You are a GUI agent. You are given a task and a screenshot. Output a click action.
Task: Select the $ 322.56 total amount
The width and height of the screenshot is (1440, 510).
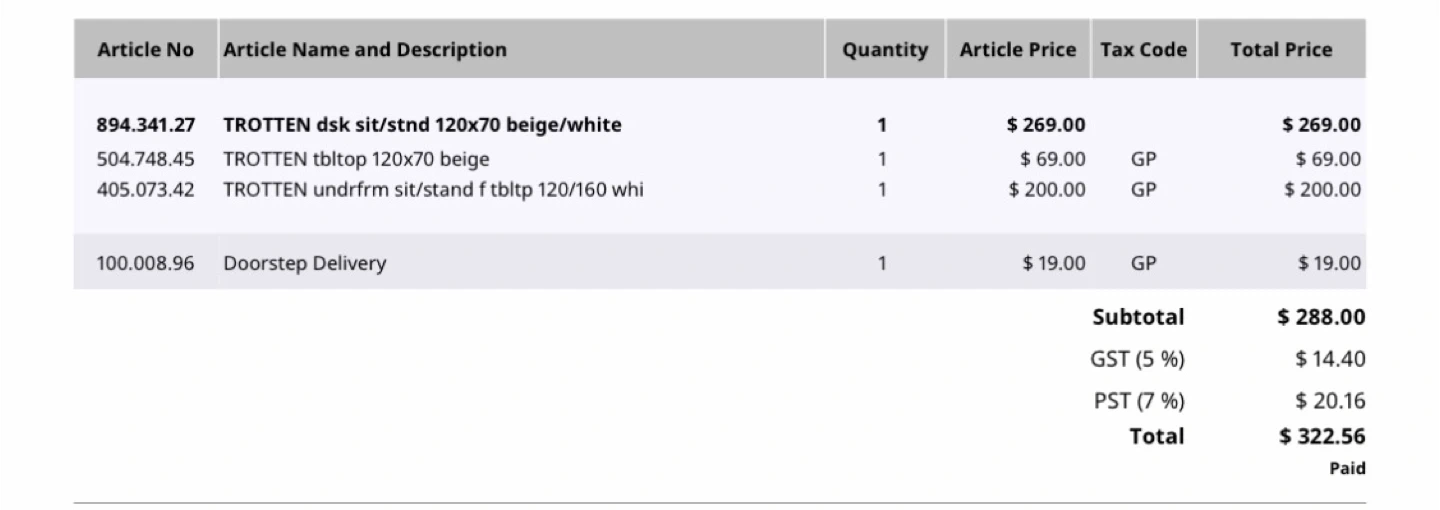tap(1321, 436)
